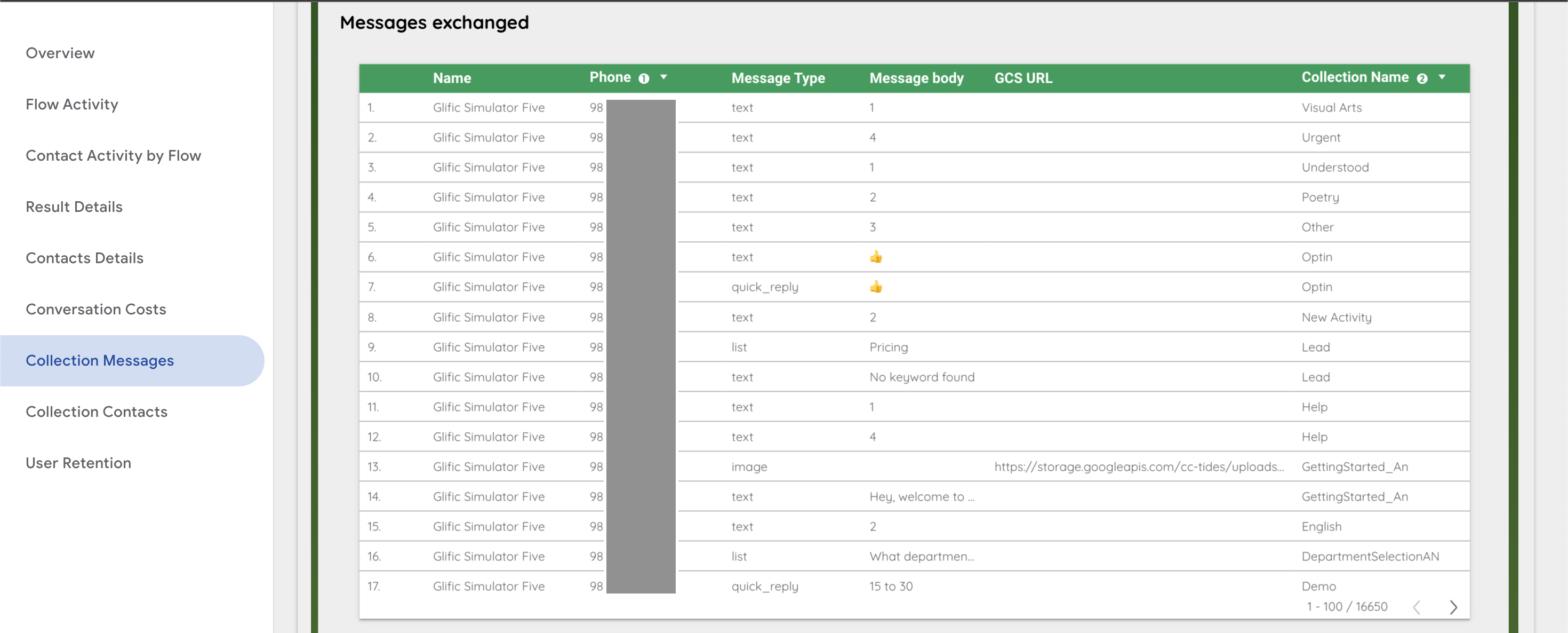Click 'list' message type in row 16
The width and height of the screenshot is (1568, 633).
(x=739, y=556)
